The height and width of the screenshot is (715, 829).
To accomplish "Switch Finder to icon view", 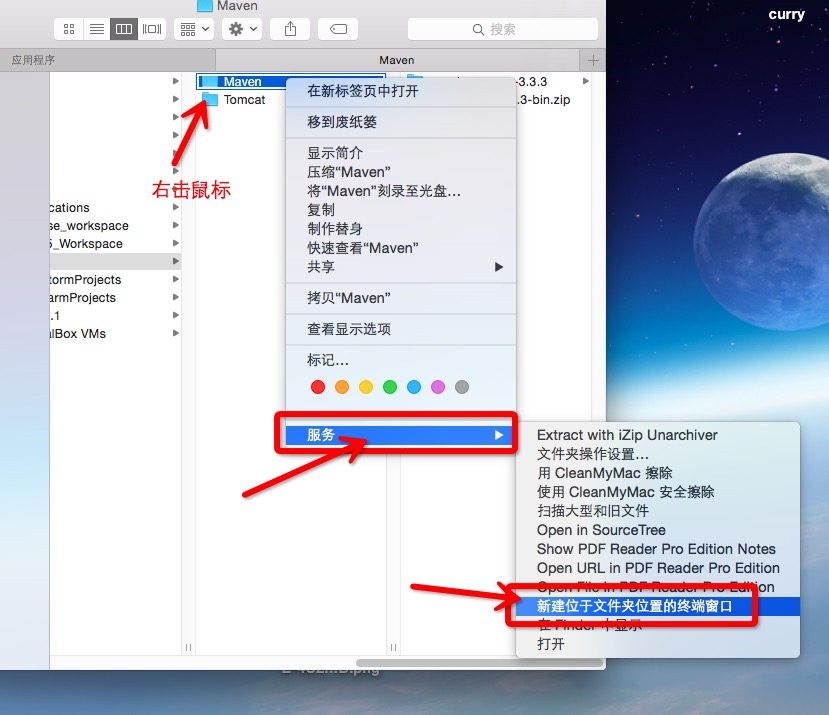I will pos(69,29).
